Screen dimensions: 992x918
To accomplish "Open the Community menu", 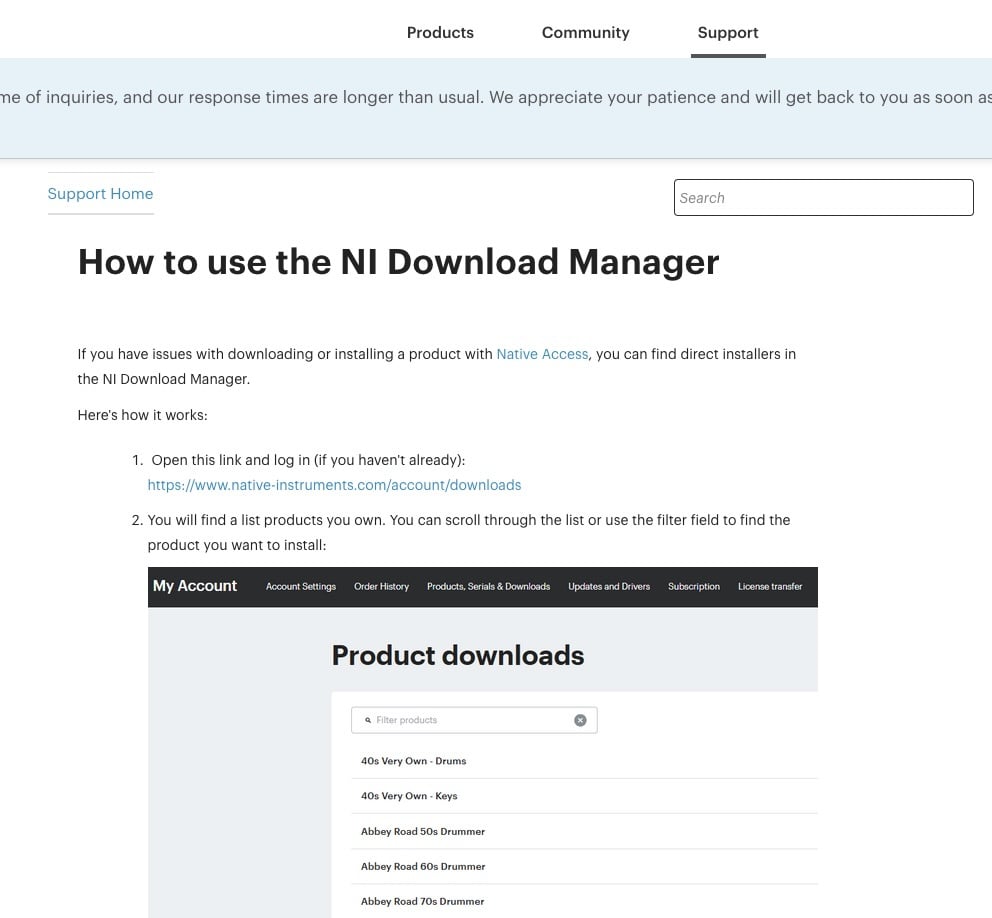I will click(585, 32).
